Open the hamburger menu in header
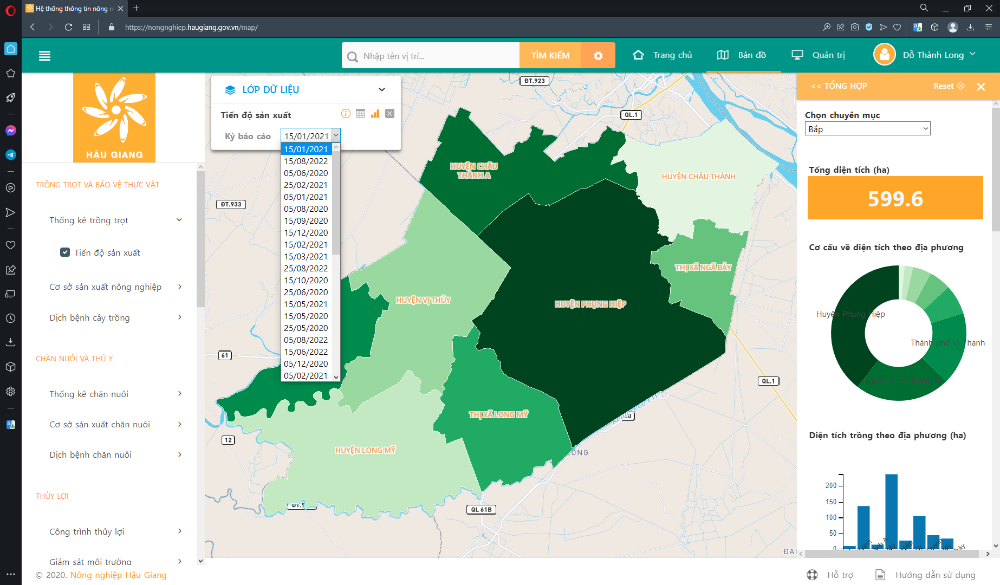1000x585 pixels. 44,56
